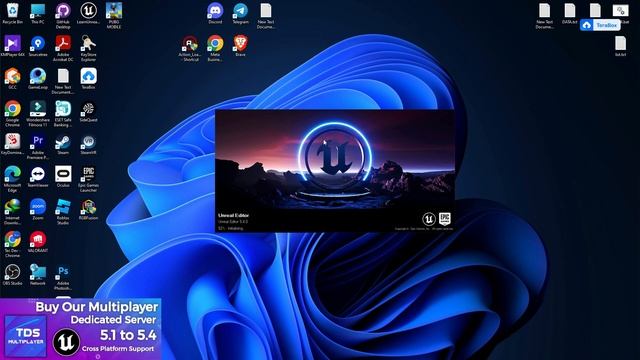Select the TeamViewer desktop shortcut
Viewport: 640px width, 360px height.
click(38, 176)
